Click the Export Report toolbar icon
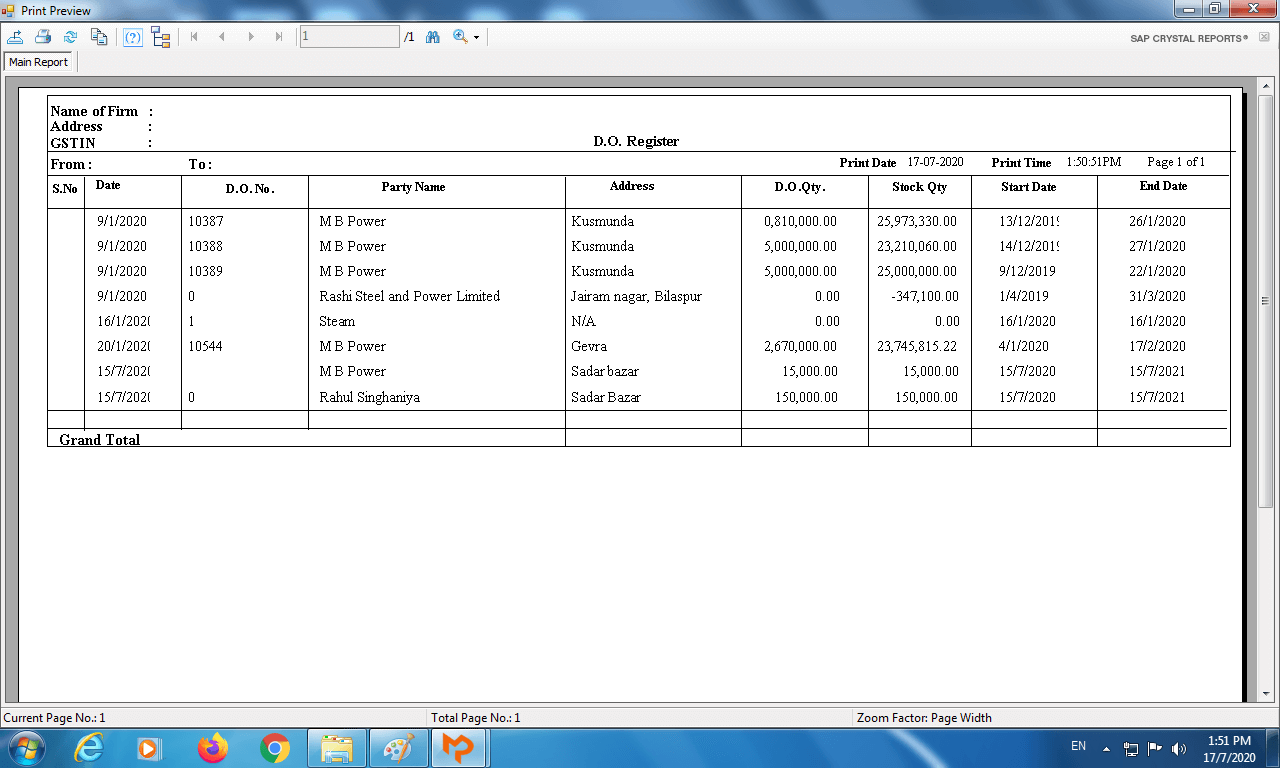The height and width of the screenshot is (768, 1280). pos(15,37)
